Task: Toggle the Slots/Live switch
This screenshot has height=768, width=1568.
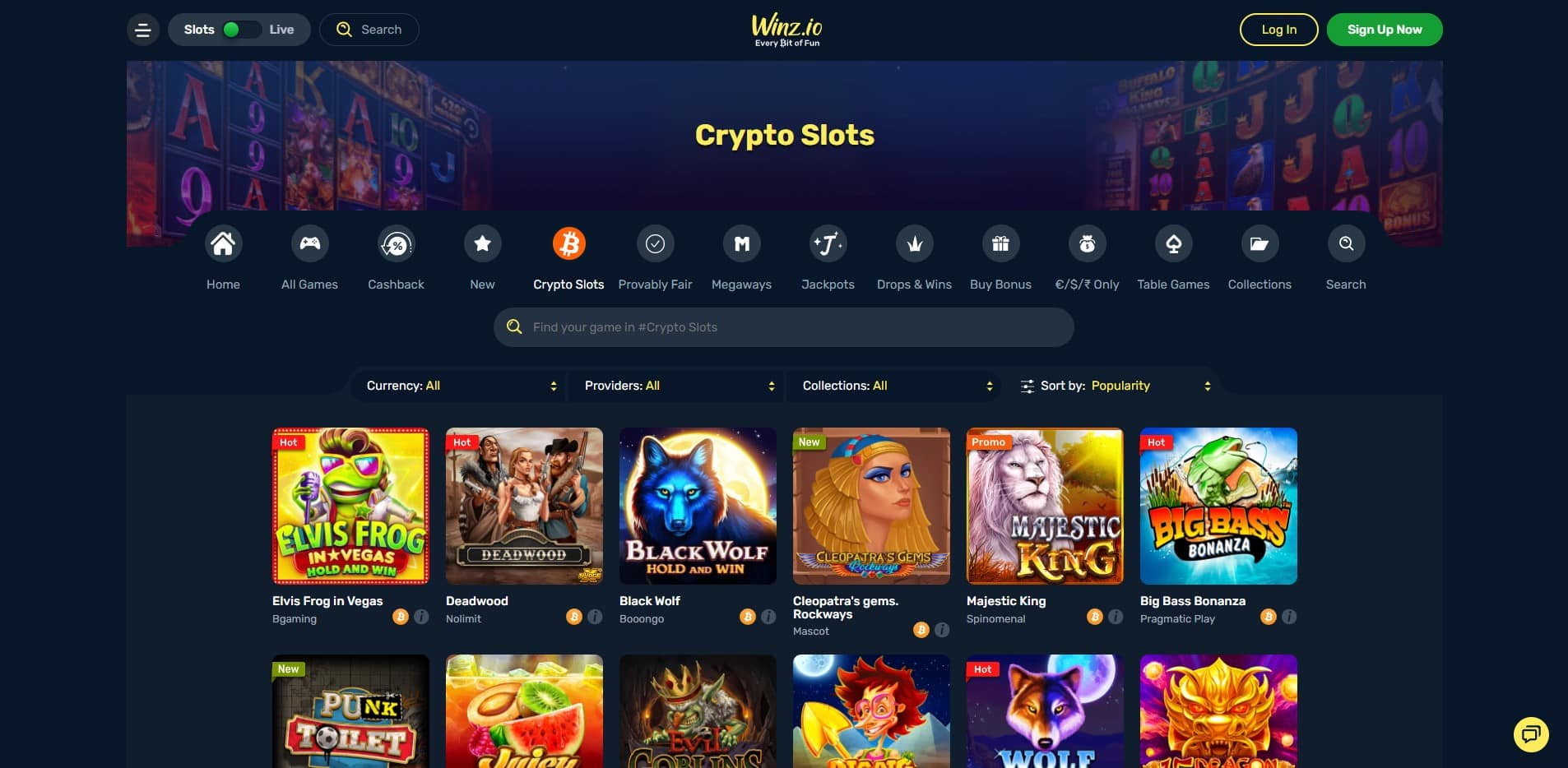Action: (239, 30)
